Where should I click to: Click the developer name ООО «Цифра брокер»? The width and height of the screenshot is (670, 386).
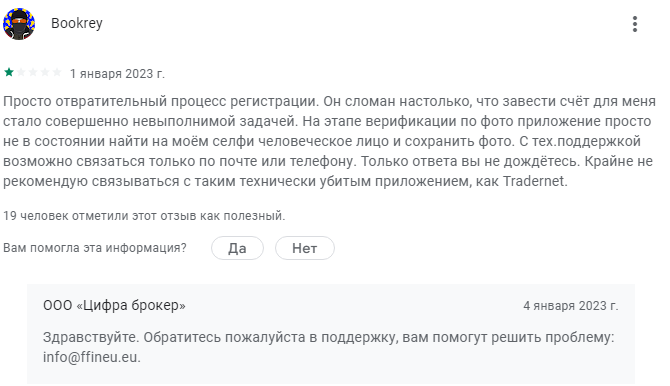tap(114, 306)
